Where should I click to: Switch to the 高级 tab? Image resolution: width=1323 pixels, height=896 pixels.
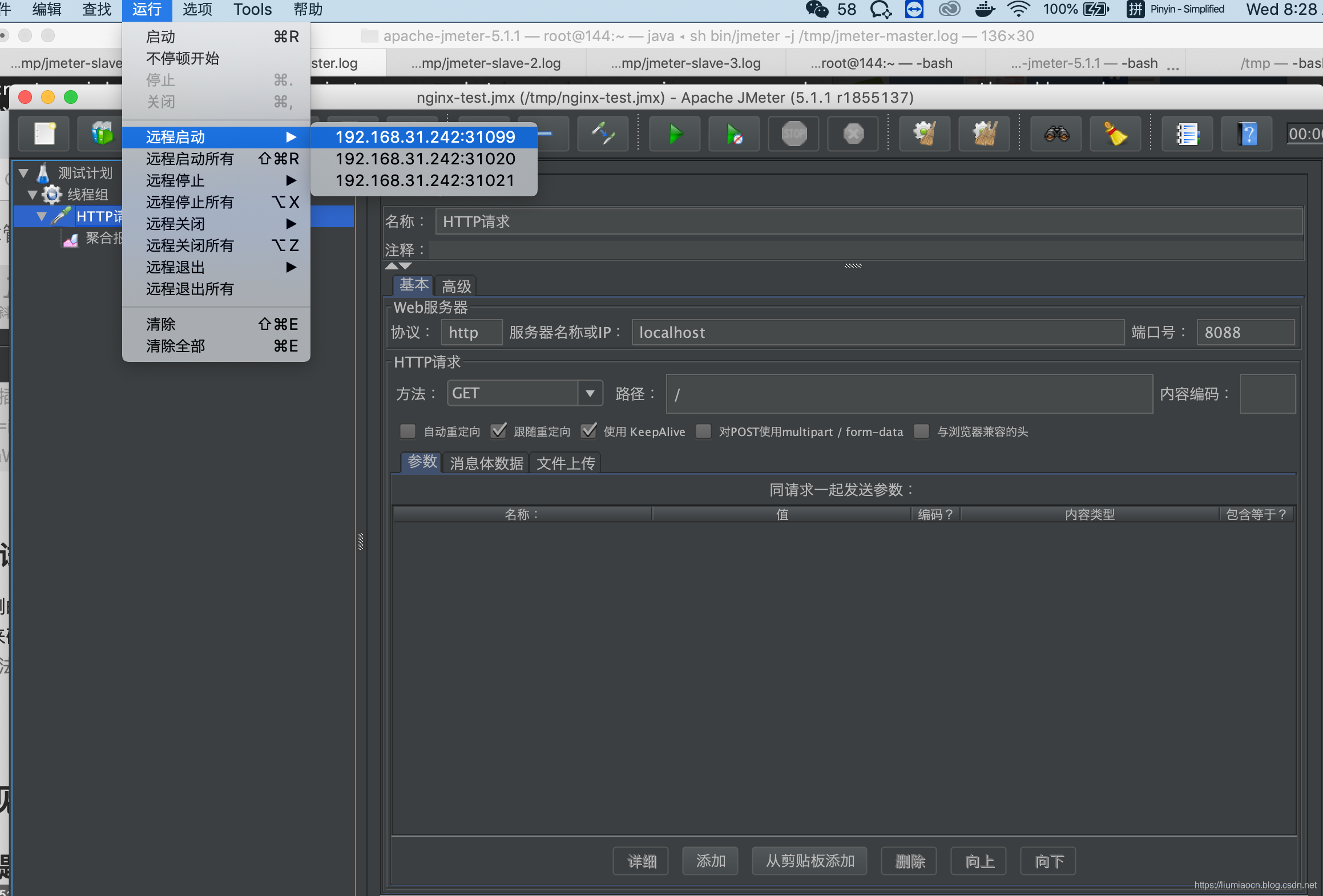[x=457, y=285]
